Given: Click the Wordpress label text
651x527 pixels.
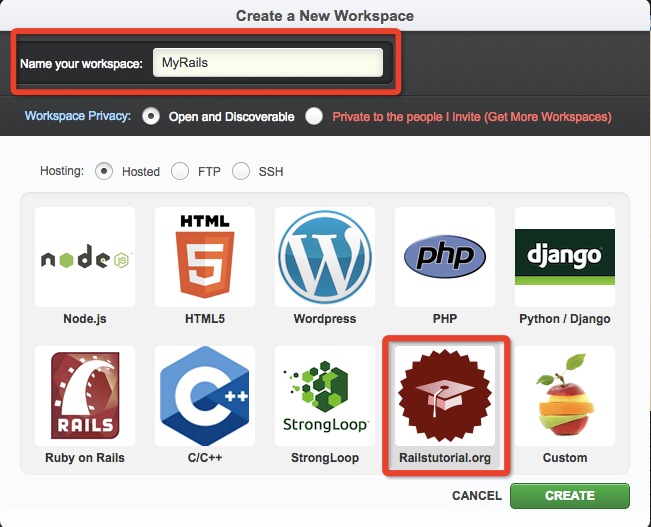Looking at the screenshot, I should click(x=325, y=319).
